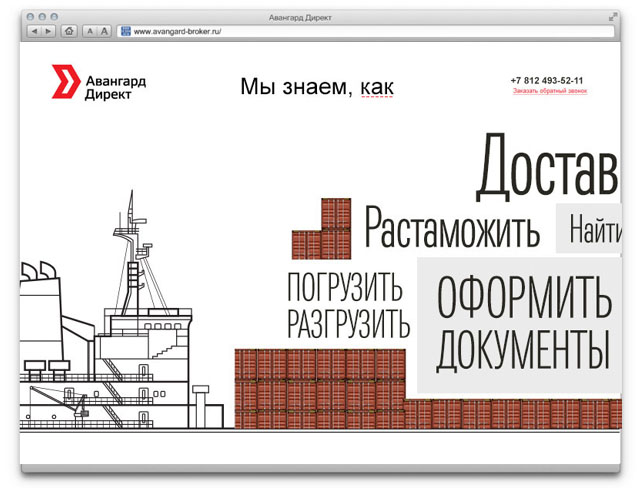Click the address bar URL field

coord(360,31)
